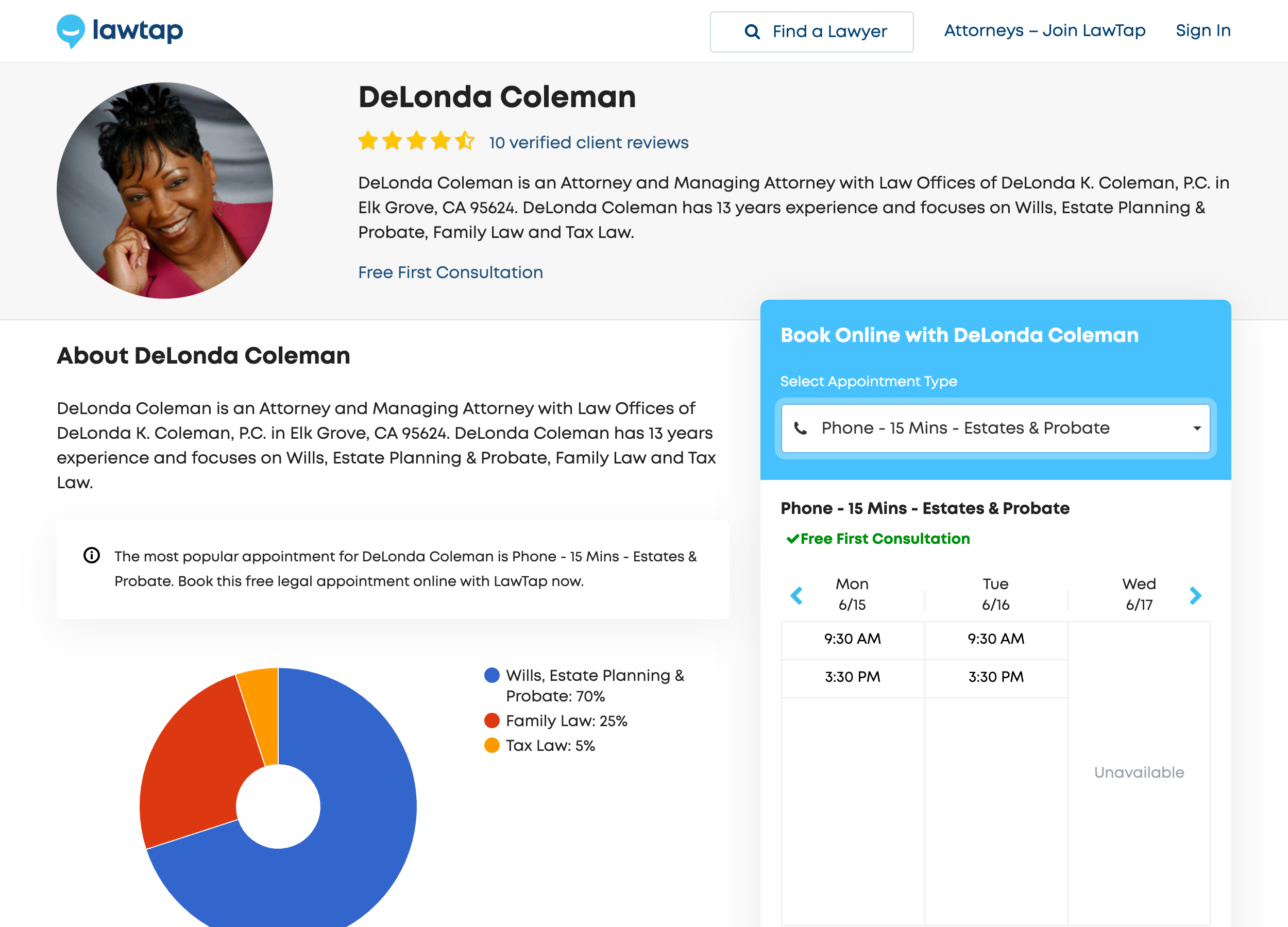1288x927 pixels.
Task: Click the green checkmark by Free First Consultation
Action: [792, 539]
